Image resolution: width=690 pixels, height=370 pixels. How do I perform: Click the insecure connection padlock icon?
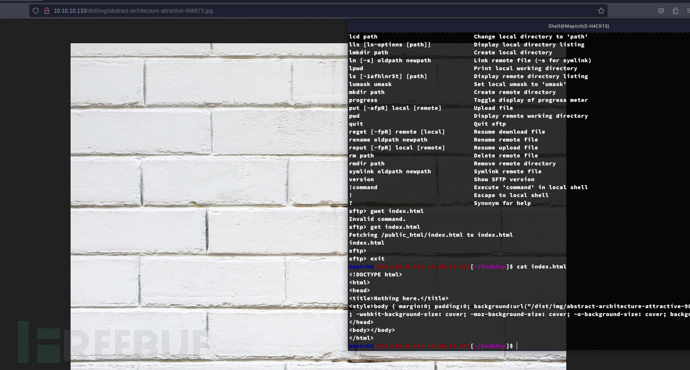(46, 11)
